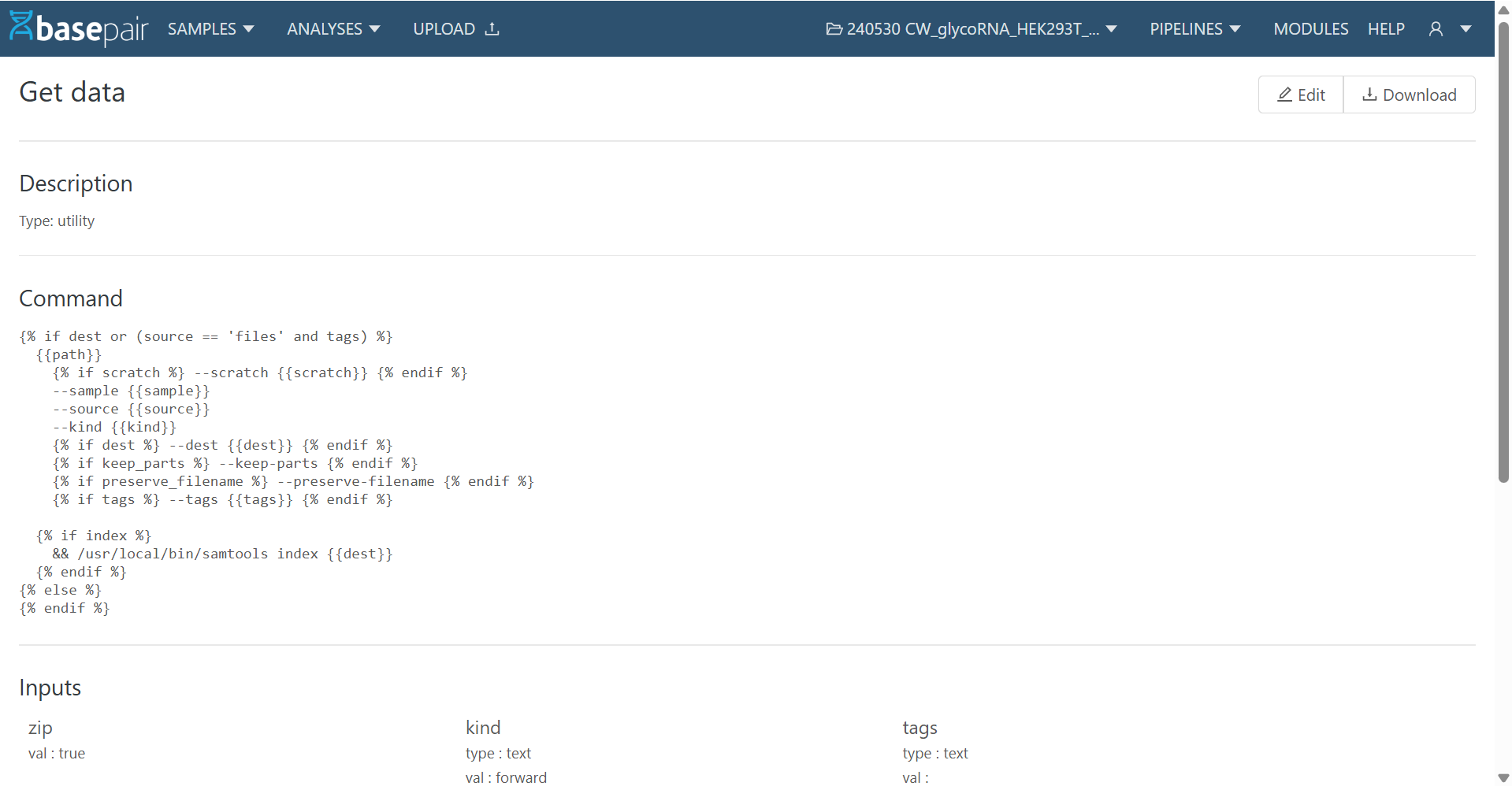1512x786 pixels.
Task: Expand the ANALYSES dropdown
Action: 332,28
